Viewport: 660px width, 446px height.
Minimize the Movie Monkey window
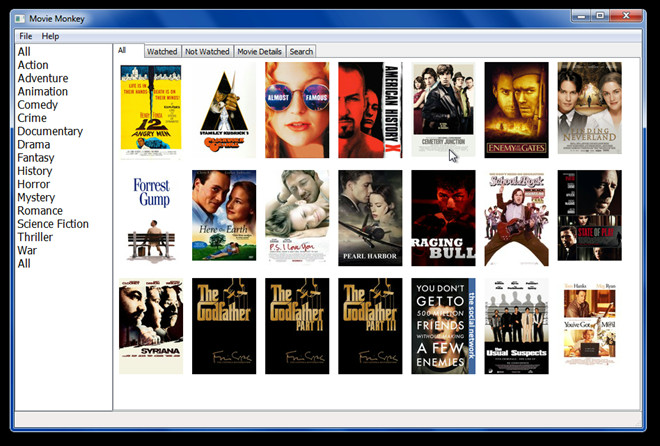(581, 16)
